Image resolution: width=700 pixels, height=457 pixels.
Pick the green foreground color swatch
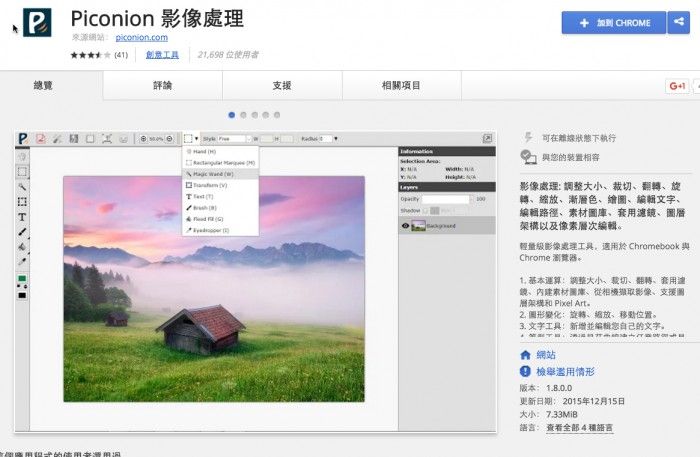click(x=22, y=279)
